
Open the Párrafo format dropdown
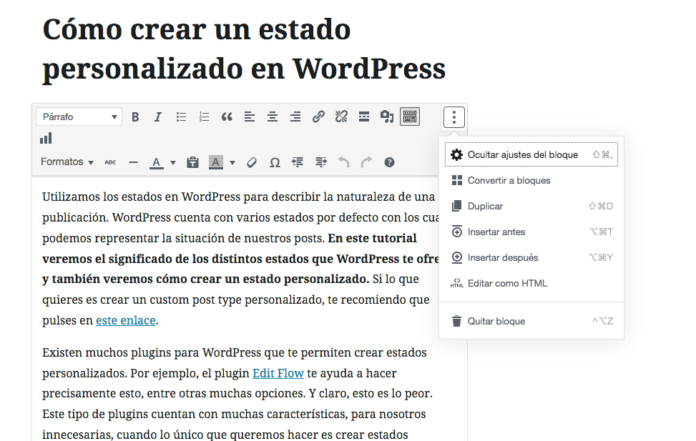(x=78, y=117)
